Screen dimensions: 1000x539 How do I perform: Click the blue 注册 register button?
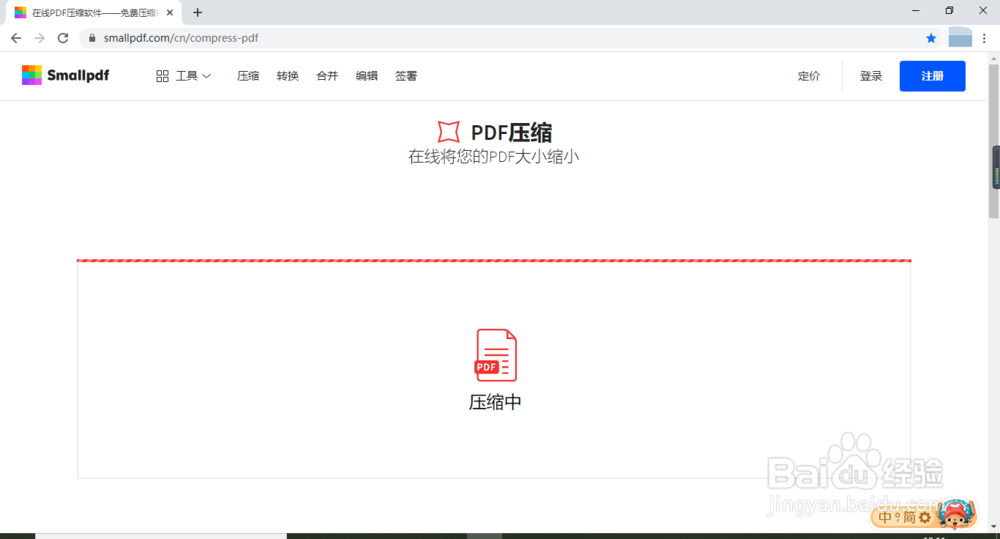tap(932, 76)
